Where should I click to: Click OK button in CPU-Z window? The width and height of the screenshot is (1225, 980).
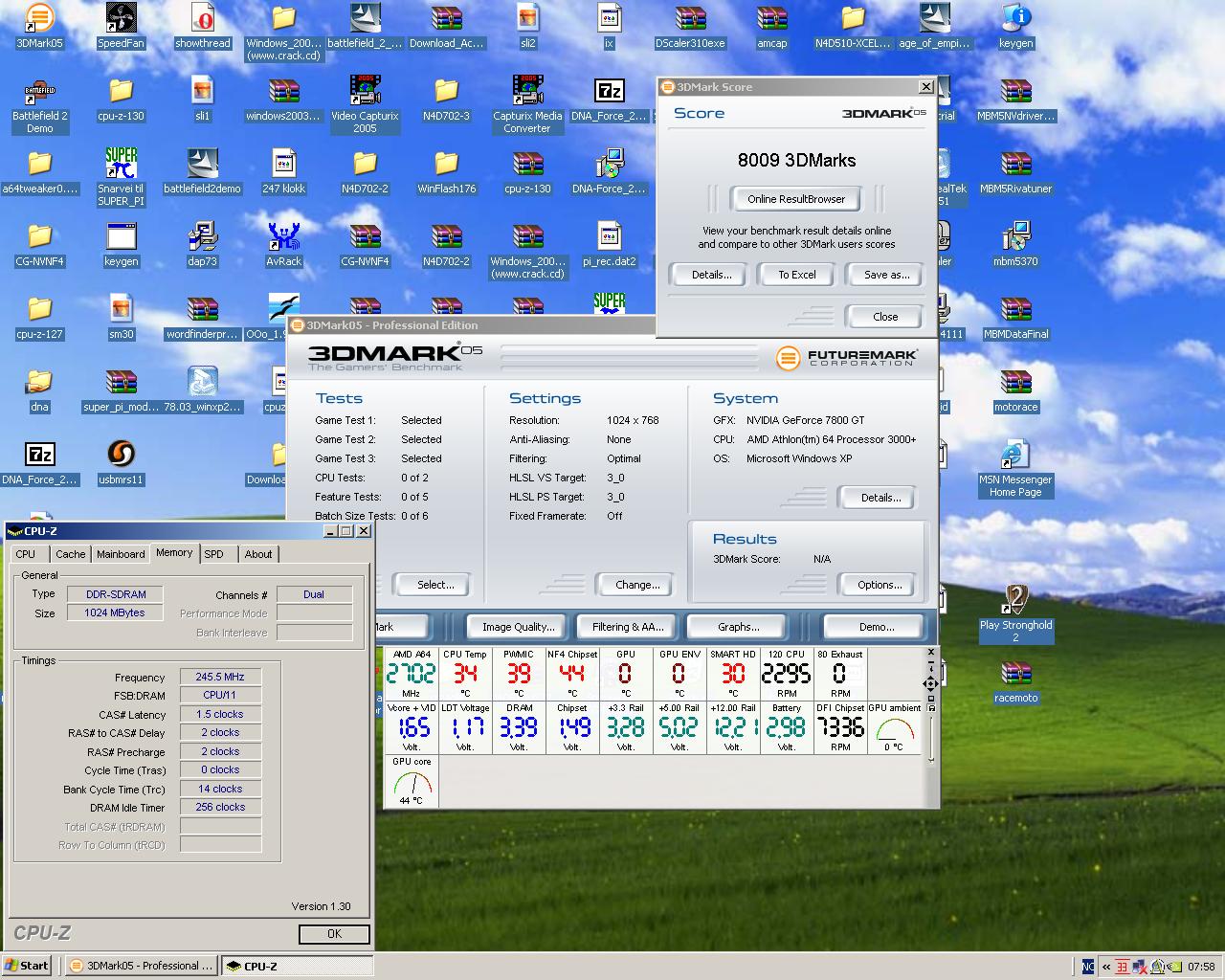pos(334,933)
